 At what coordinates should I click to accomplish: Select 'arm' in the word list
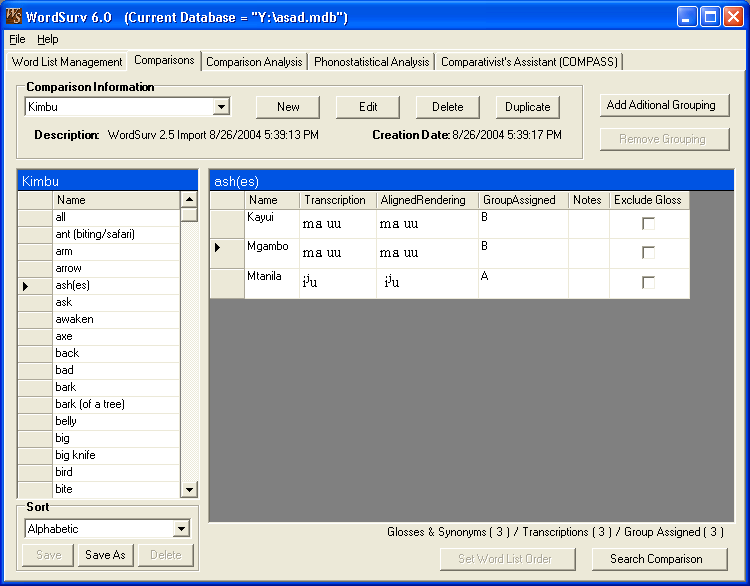click(116, 251)
